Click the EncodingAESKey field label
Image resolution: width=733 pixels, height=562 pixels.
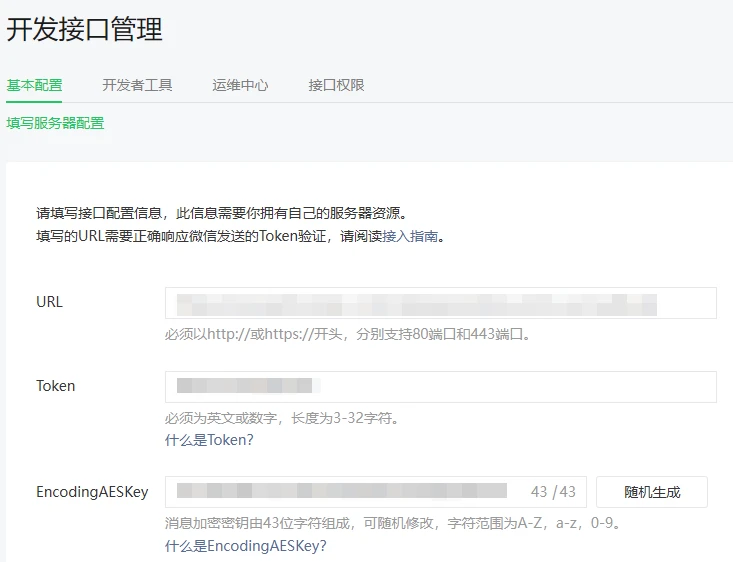pyautogui.click(x=92, y=492)
